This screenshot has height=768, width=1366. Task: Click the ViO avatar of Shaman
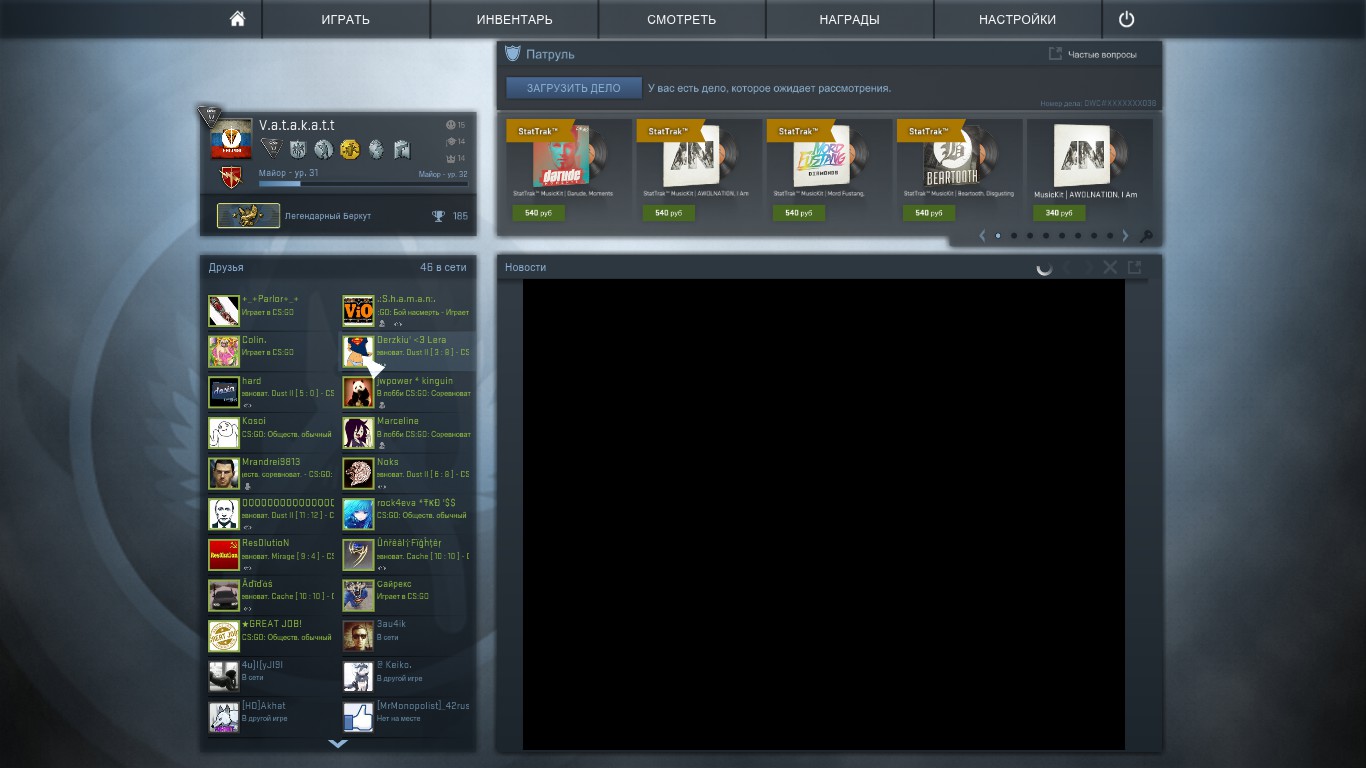[358, 311]
